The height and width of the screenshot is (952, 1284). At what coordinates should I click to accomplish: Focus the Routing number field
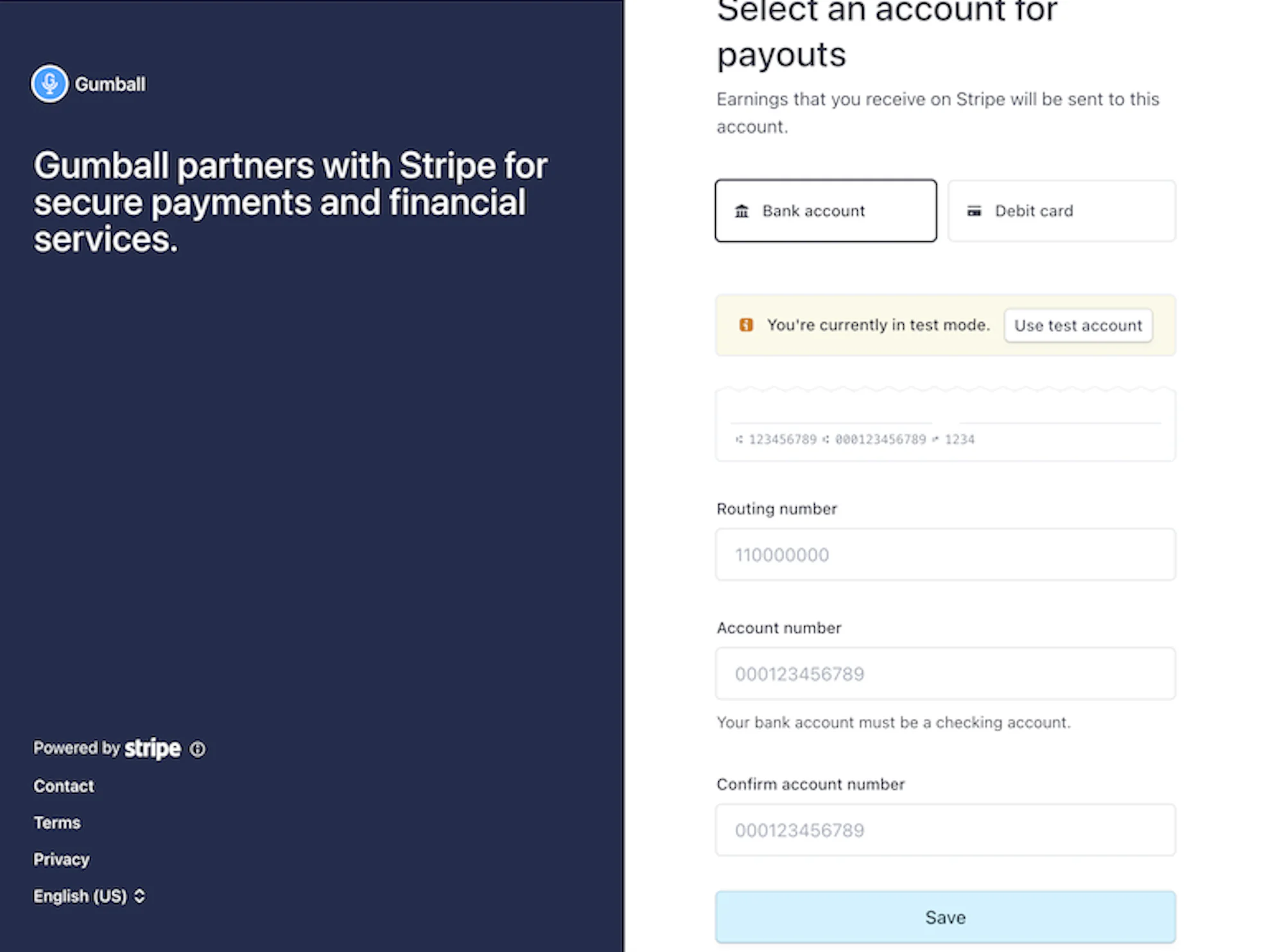[946, 555]
